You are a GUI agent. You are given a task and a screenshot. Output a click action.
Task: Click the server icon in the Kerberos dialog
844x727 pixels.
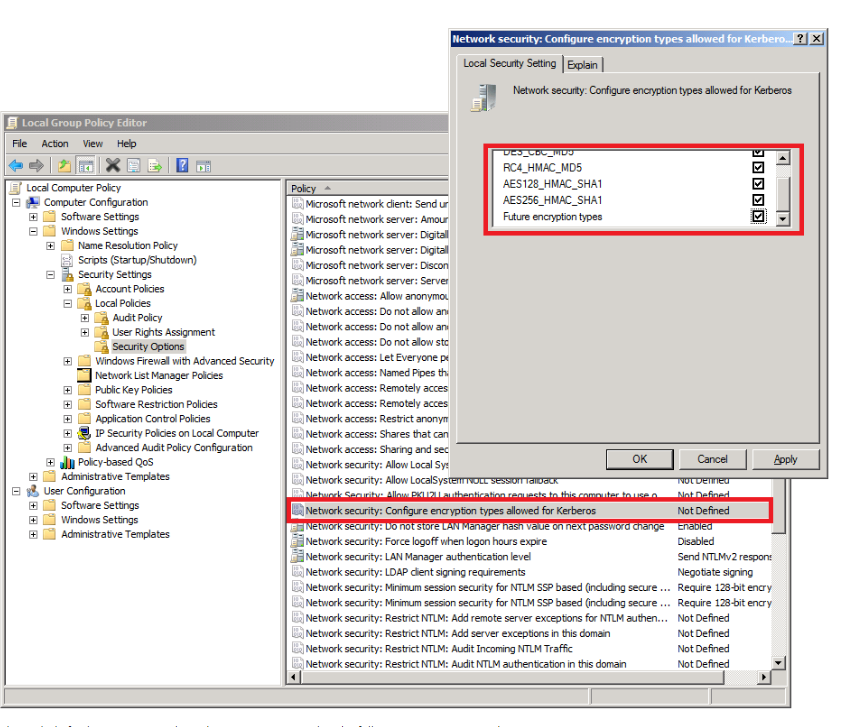[x=484, y=97]
